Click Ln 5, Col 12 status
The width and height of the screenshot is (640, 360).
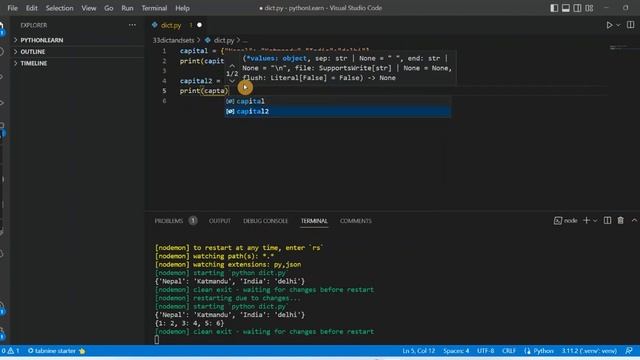click(x=418, y=351)
